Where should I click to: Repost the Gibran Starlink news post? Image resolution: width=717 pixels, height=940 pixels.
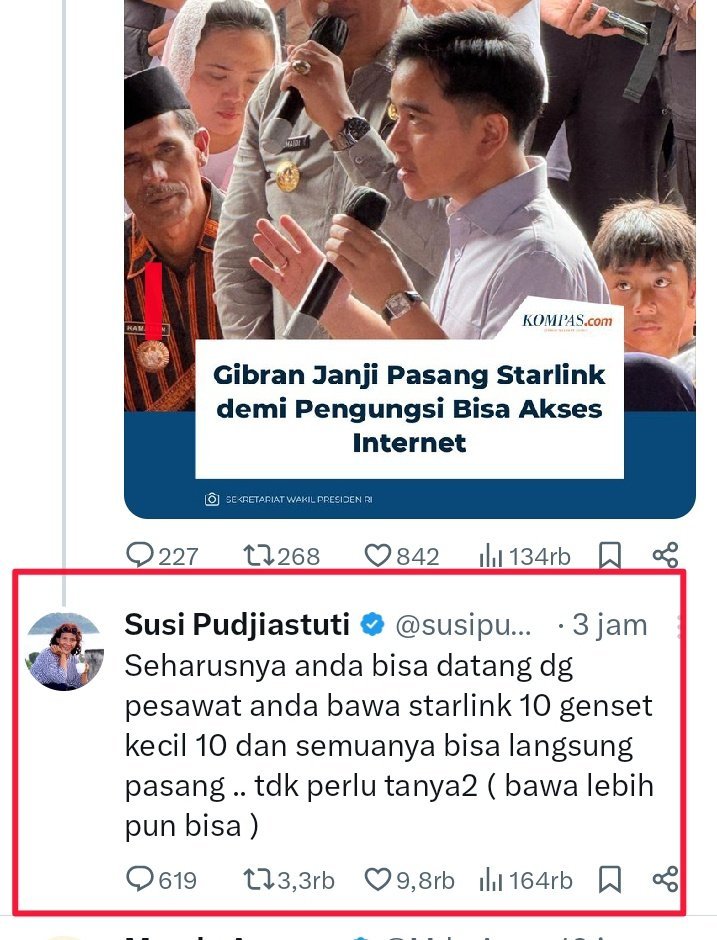281,555
